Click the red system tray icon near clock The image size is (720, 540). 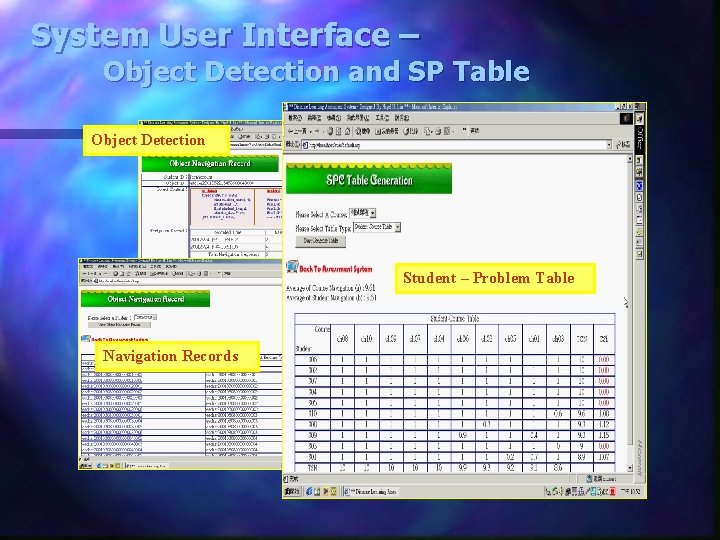click(612, 492)
